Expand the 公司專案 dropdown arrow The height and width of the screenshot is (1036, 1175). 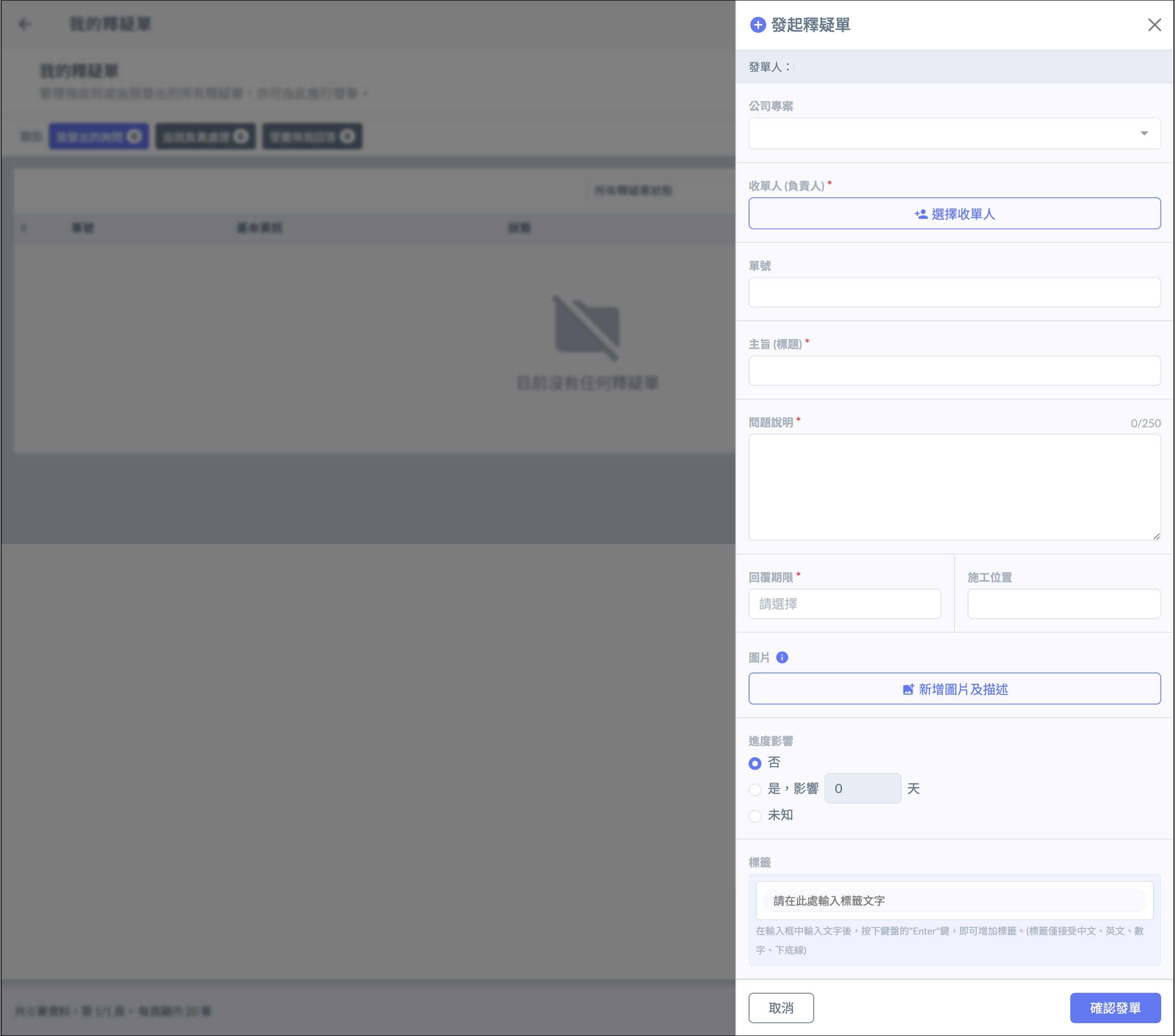(x=1143, y=133)
